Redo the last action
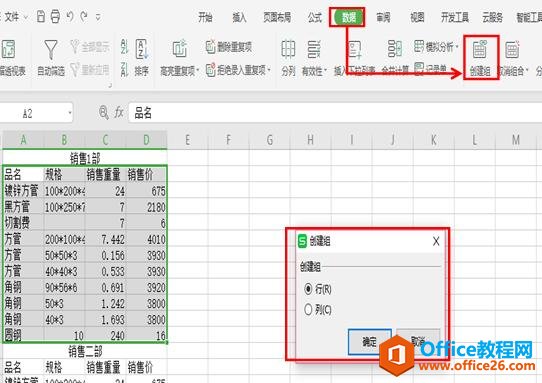This screenshot has width=542, height=383. (x=84, y=16)
